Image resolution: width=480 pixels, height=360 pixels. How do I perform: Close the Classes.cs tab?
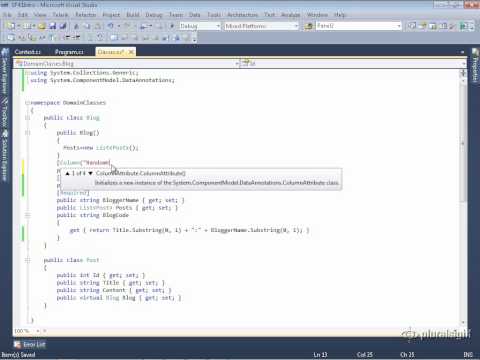pos(131,52)
